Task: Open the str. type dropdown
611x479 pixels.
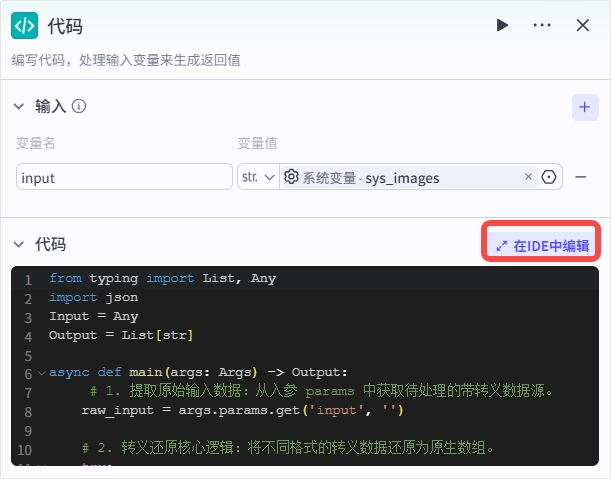Action: 258,177
